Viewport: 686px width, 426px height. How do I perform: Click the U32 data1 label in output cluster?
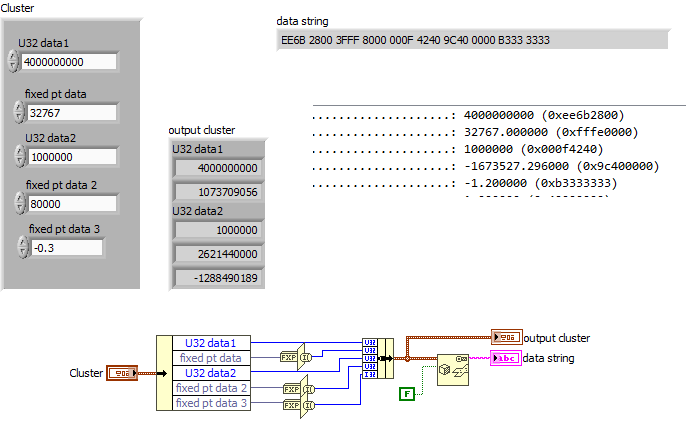(x=197, y=149)
